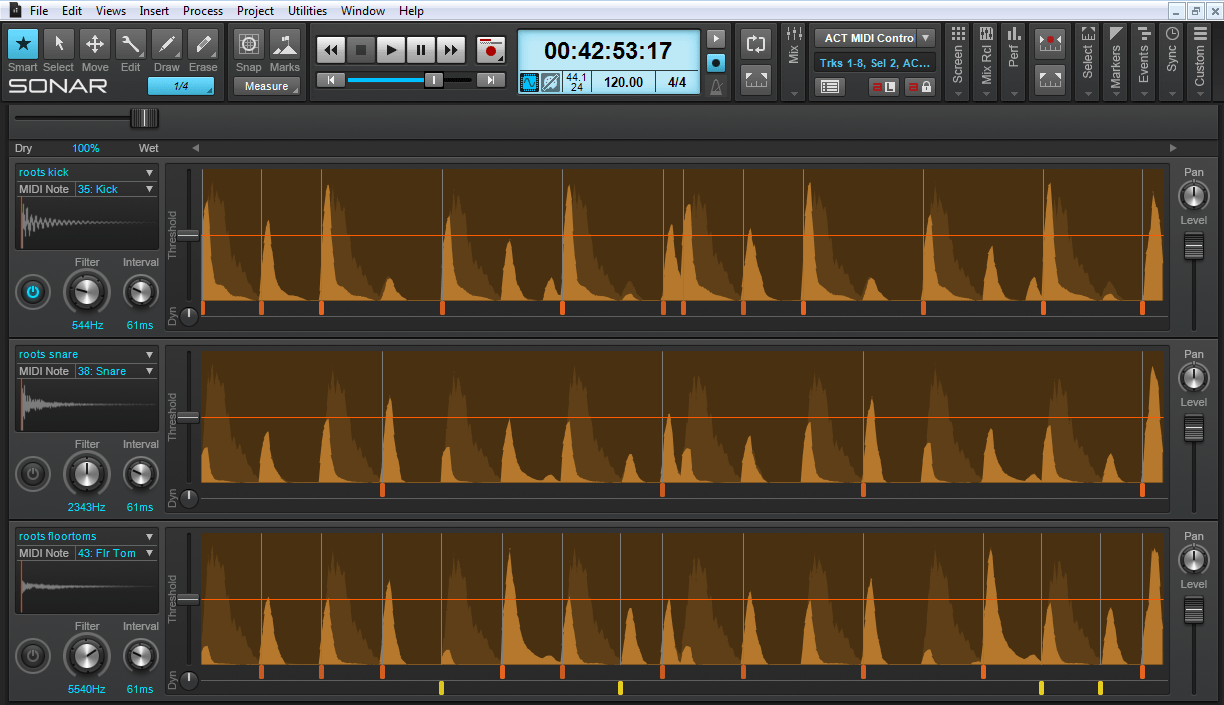Open the Insert menu
The height and width of the screenshot is (705, 1224).
[154, 11]
